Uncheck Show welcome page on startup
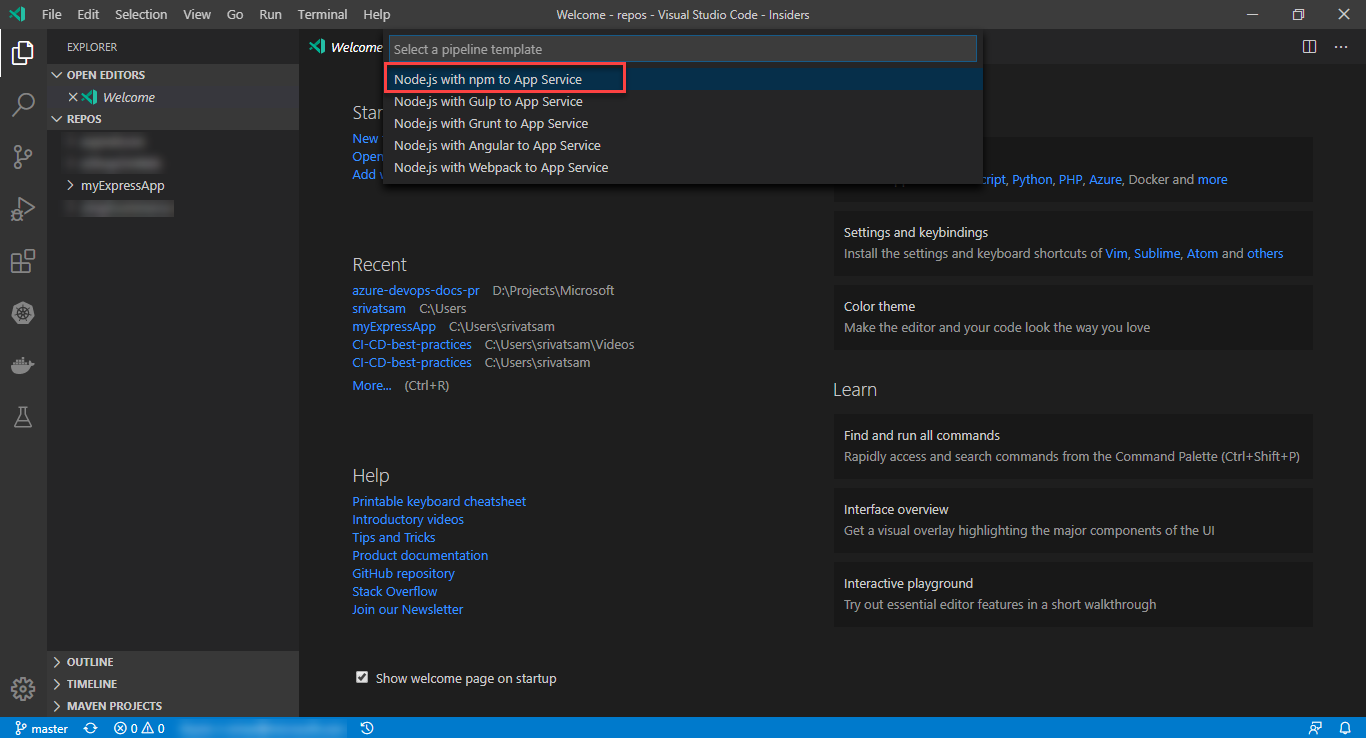Screen dimensions: 1366x738 [x=362, y=677]
